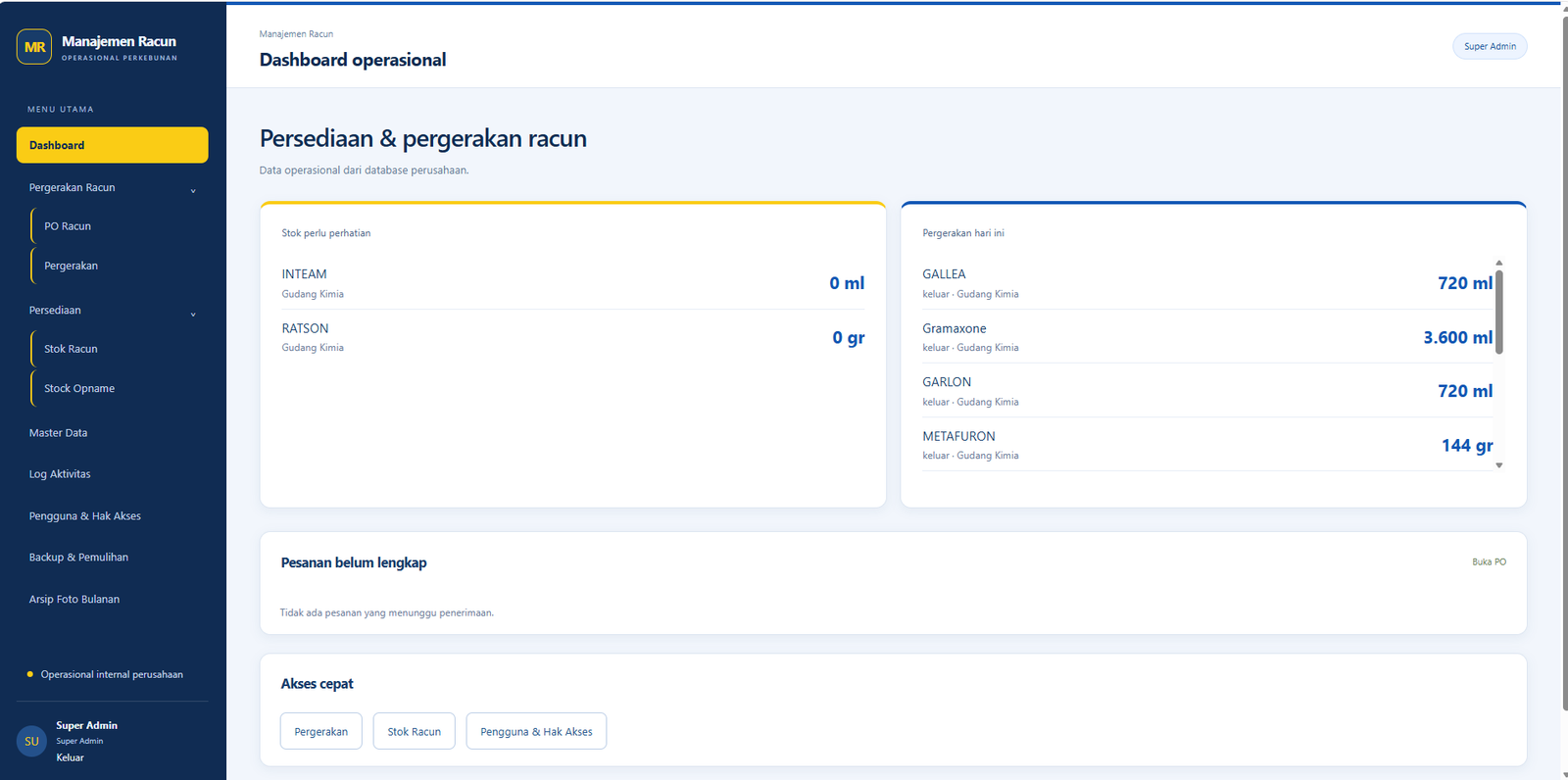Screen dimensions: 1568x780
Task: Click Pengguna & Hak Akses quick access button
Action: pos(536,731)
